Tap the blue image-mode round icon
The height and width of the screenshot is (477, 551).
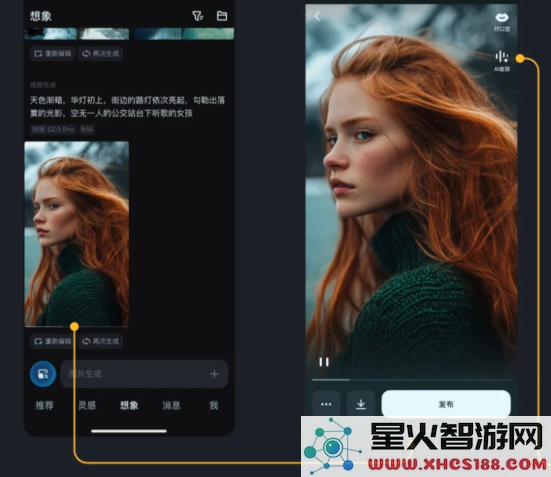coord(43,374)
